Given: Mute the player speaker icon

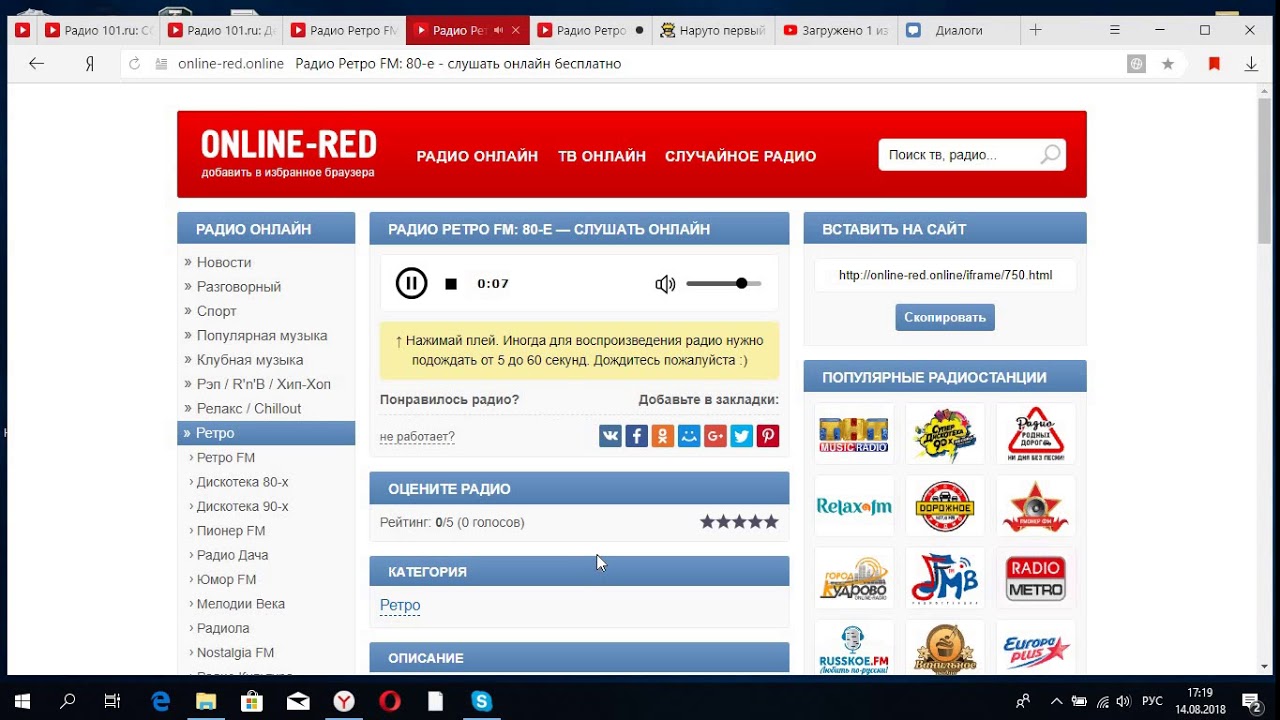Looking at the screenshot, I should [x=665, y=284].
